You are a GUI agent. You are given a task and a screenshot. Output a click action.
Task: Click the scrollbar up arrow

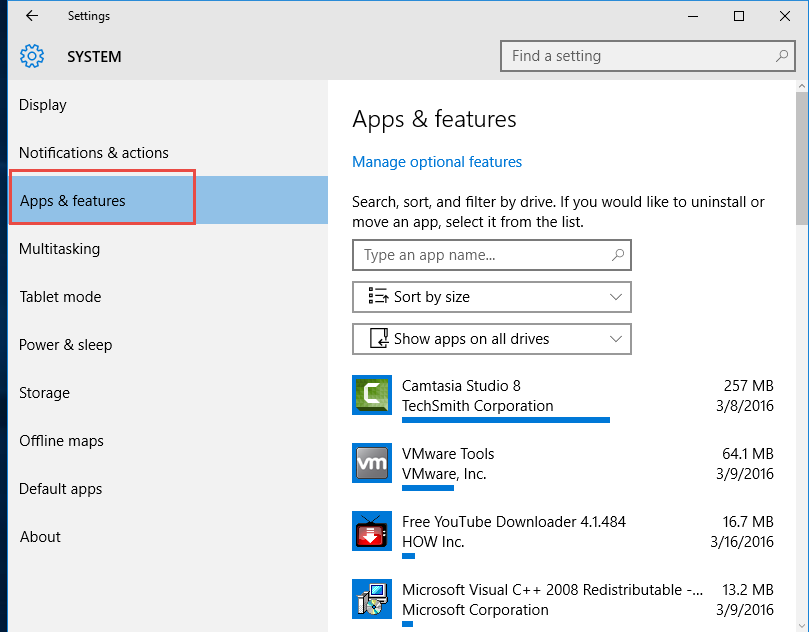click(802, 86)
